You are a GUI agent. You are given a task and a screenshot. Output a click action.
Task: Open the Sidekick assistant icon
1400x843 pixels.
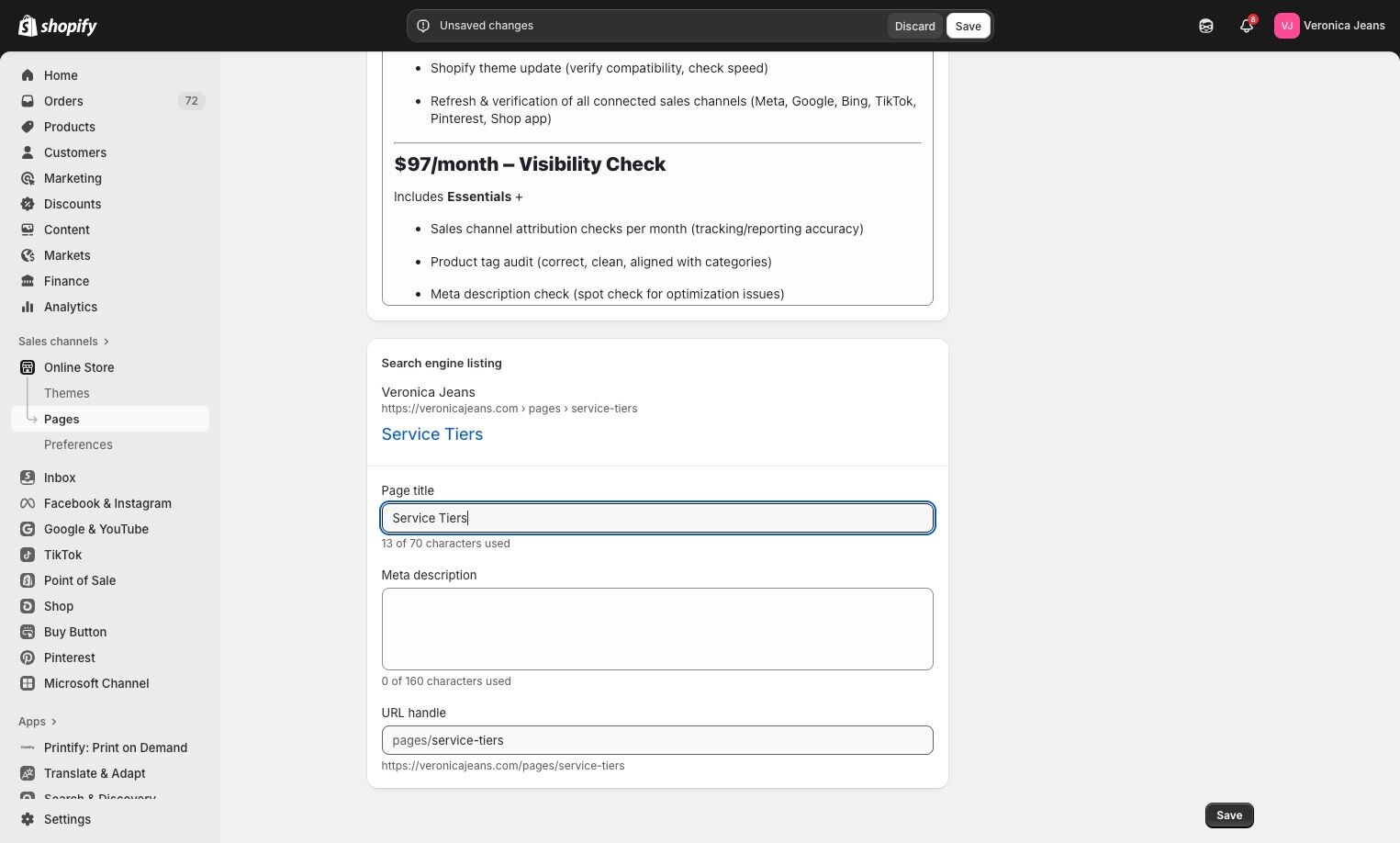click(x=1205, y=26)
